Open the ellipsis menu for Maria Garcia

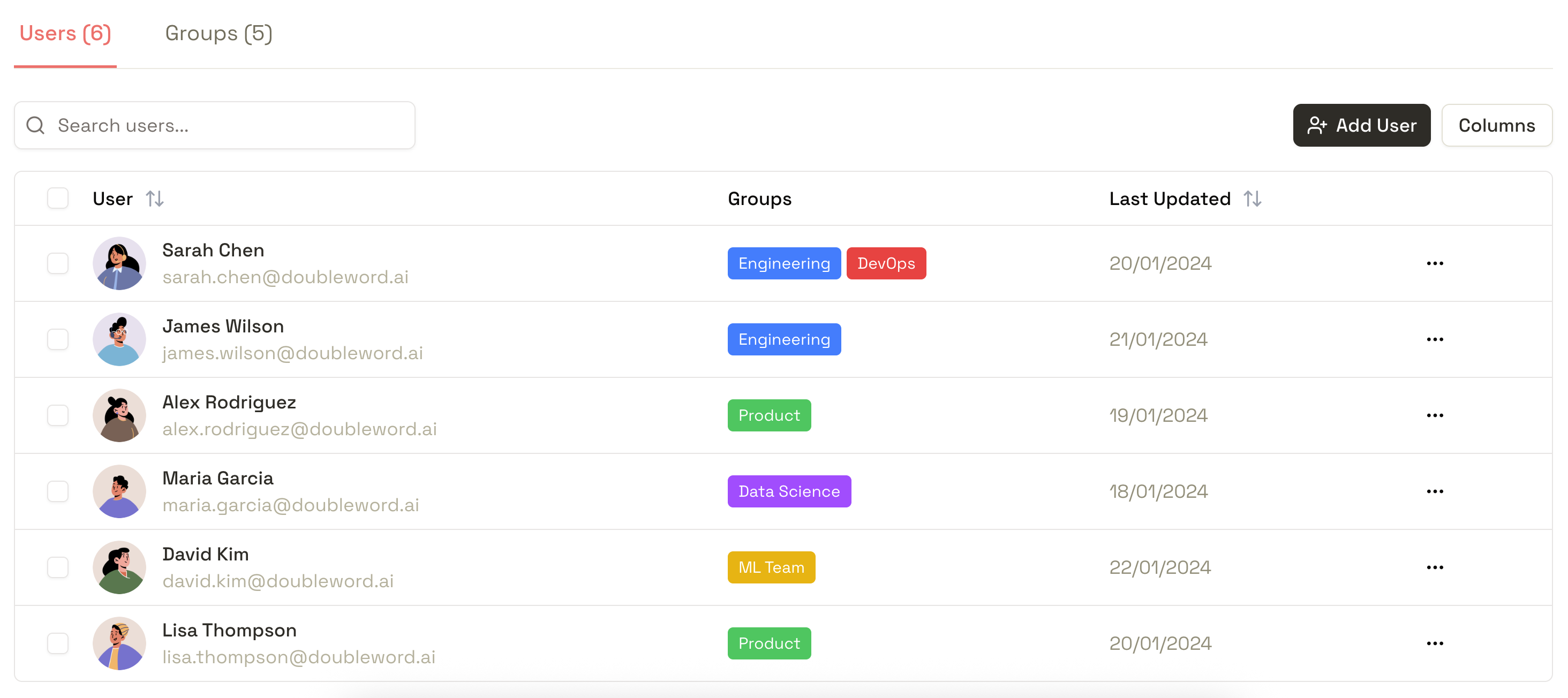pos(1435,491)
